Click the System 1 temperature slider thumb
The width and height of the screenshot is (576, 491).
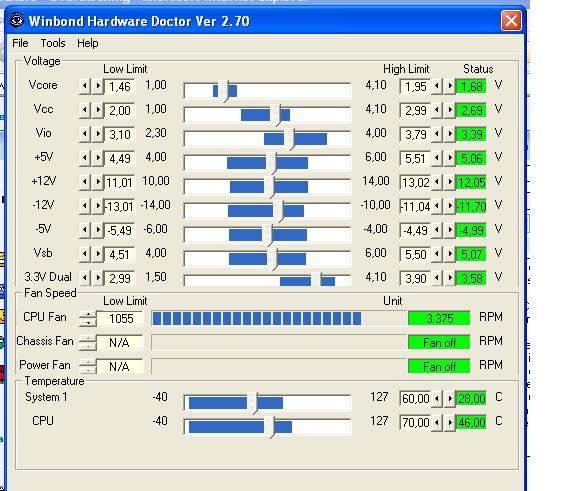[252, 403]
